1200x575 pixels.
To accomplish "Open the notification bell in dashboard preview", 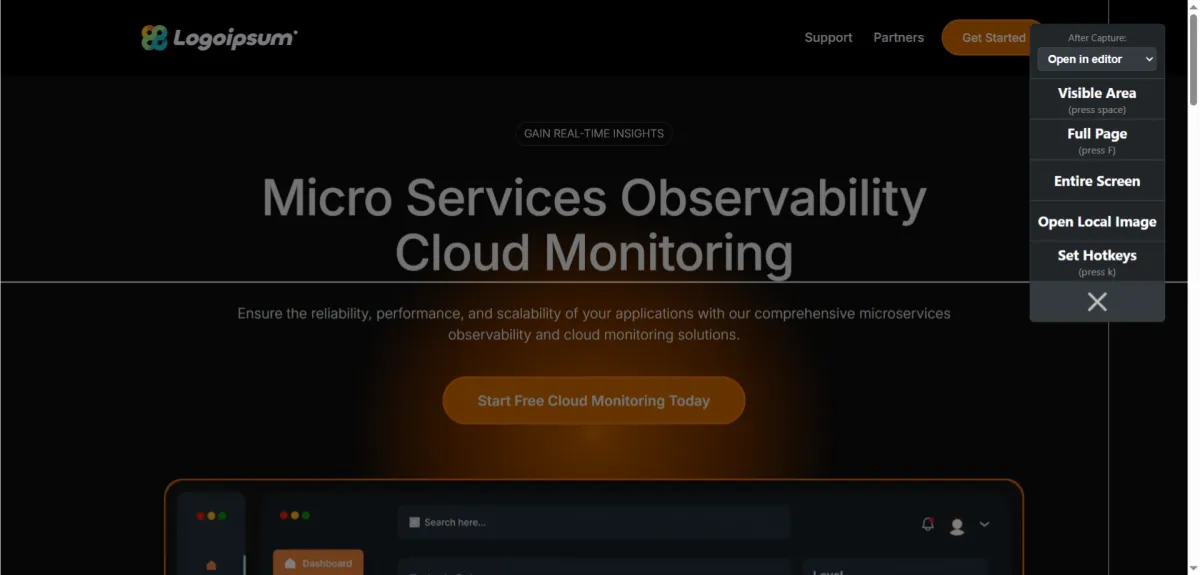I will pos(928,524).
